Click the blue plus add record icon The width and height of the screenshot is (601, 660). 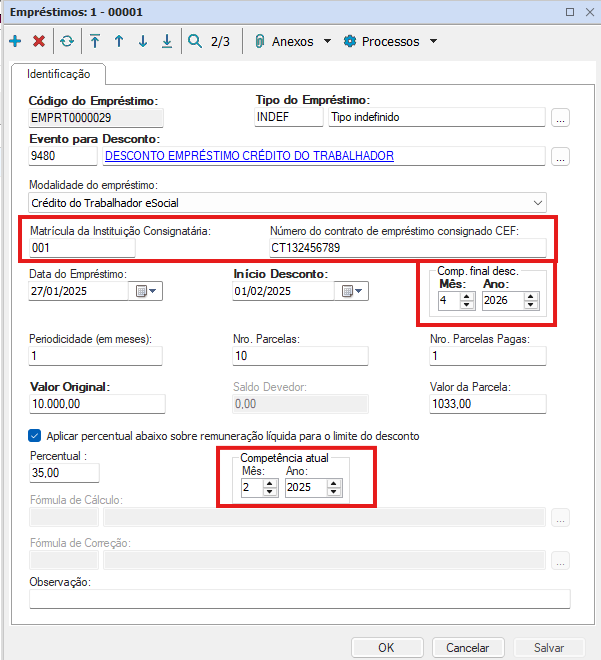(x=14, y=42)
